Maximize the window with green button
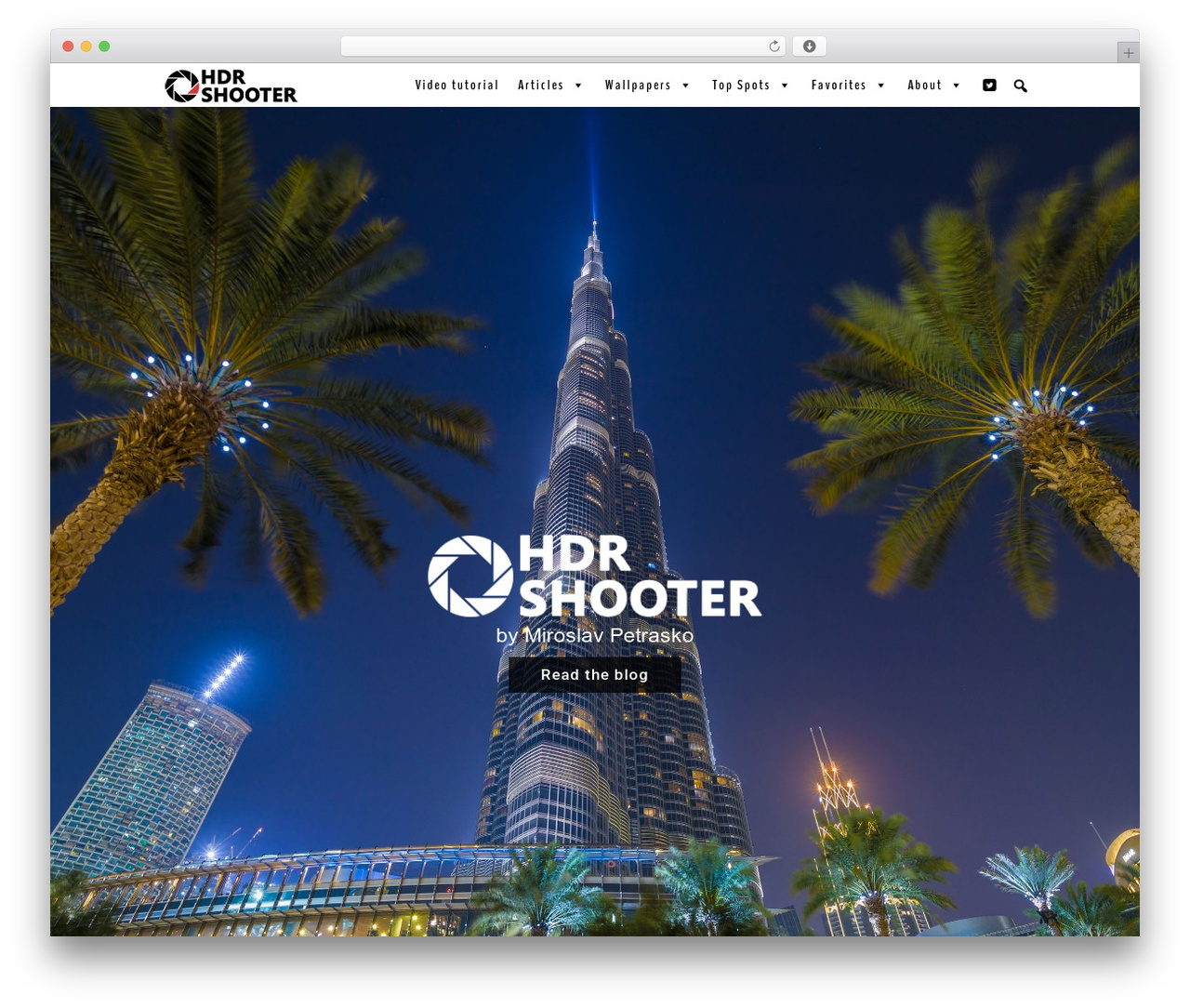 tap(104, 46)
